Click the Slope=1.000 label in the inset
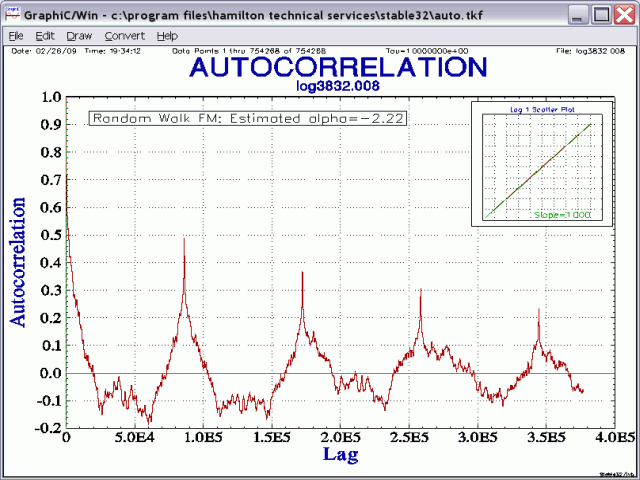The width and height of the screenshot is (640, 480). pos(562,215)
